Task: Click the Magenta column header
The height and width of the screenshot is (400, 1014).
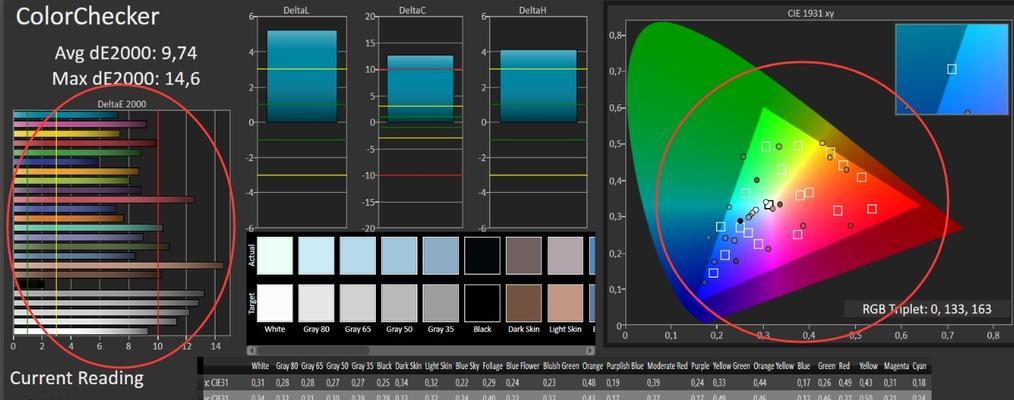Action: 897,366
